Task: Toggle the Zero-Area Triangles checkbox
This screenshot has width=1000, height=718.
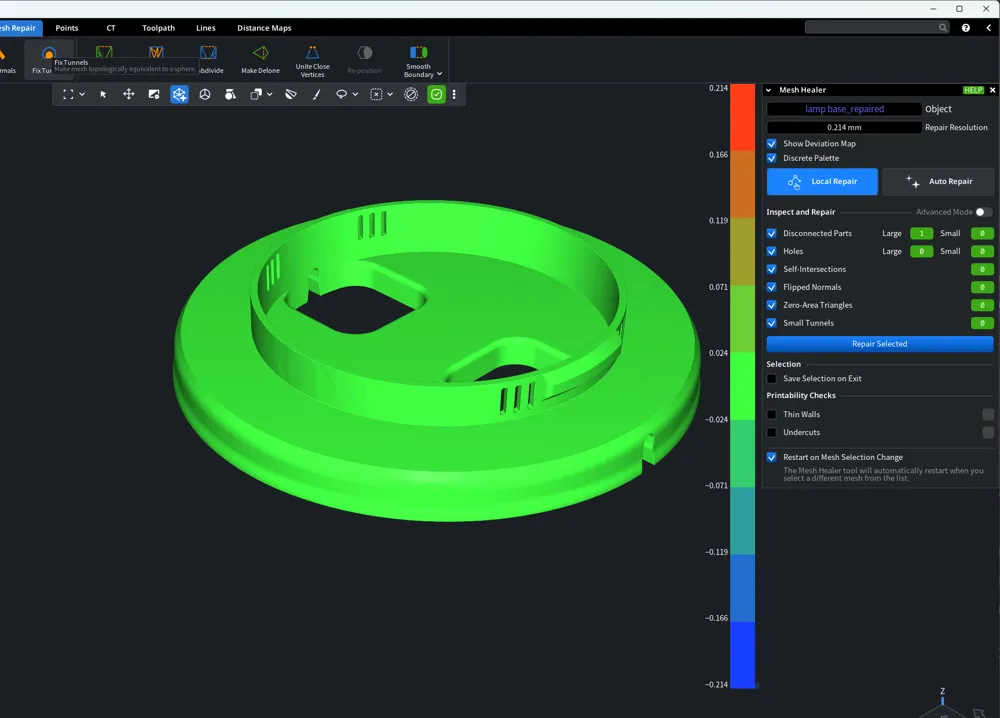Action: pos(772,305)
